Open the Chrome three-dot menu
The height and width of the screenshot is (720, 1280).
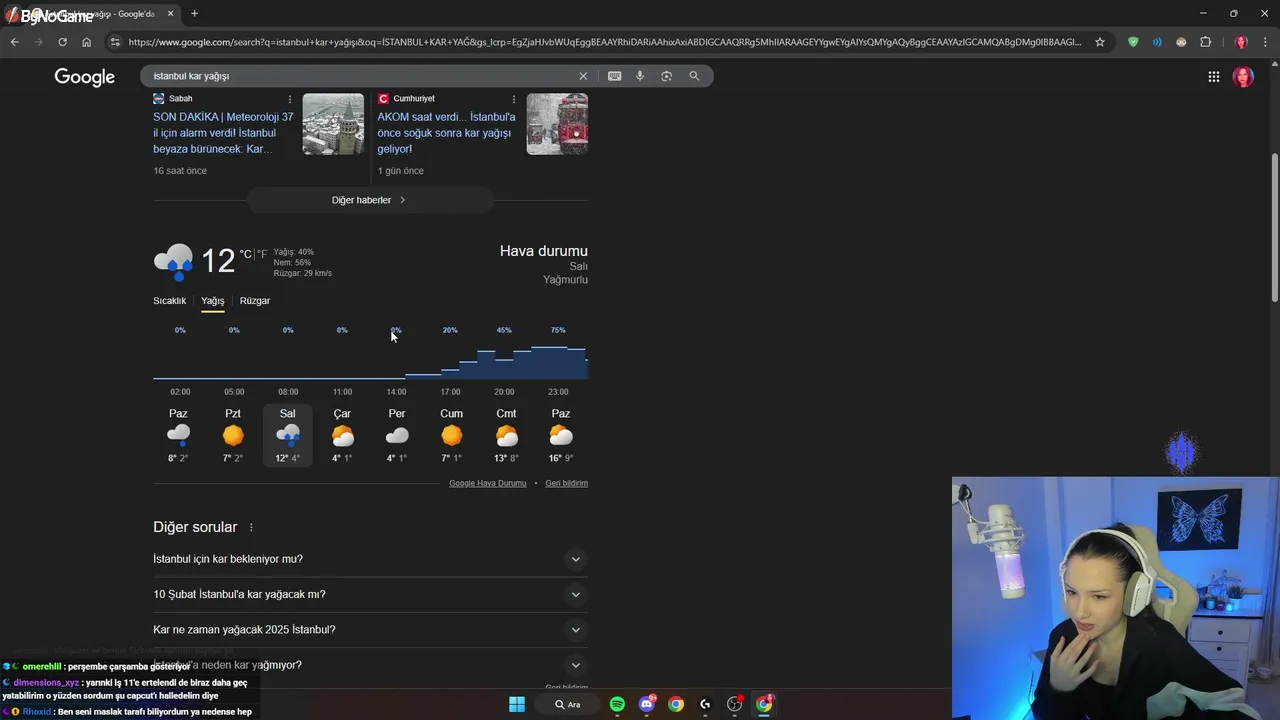pos(1264,42)
